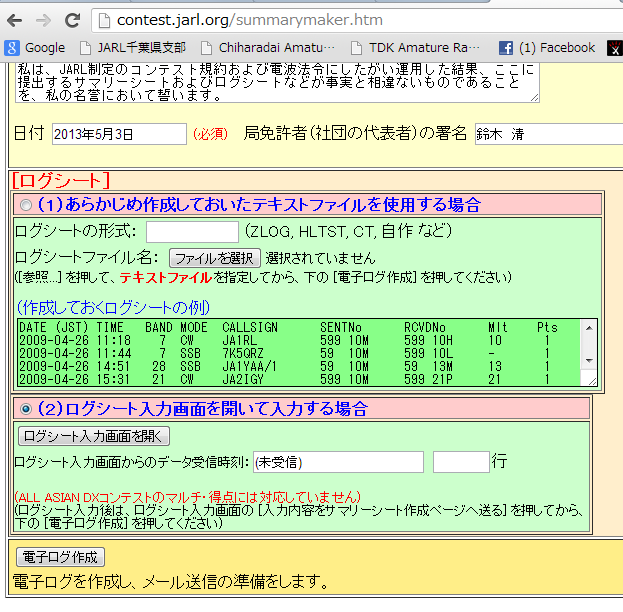Viewport: 623px width, 612px height.
Task: Click the ログシート入力画面を開く button
Action: (94, 436)
